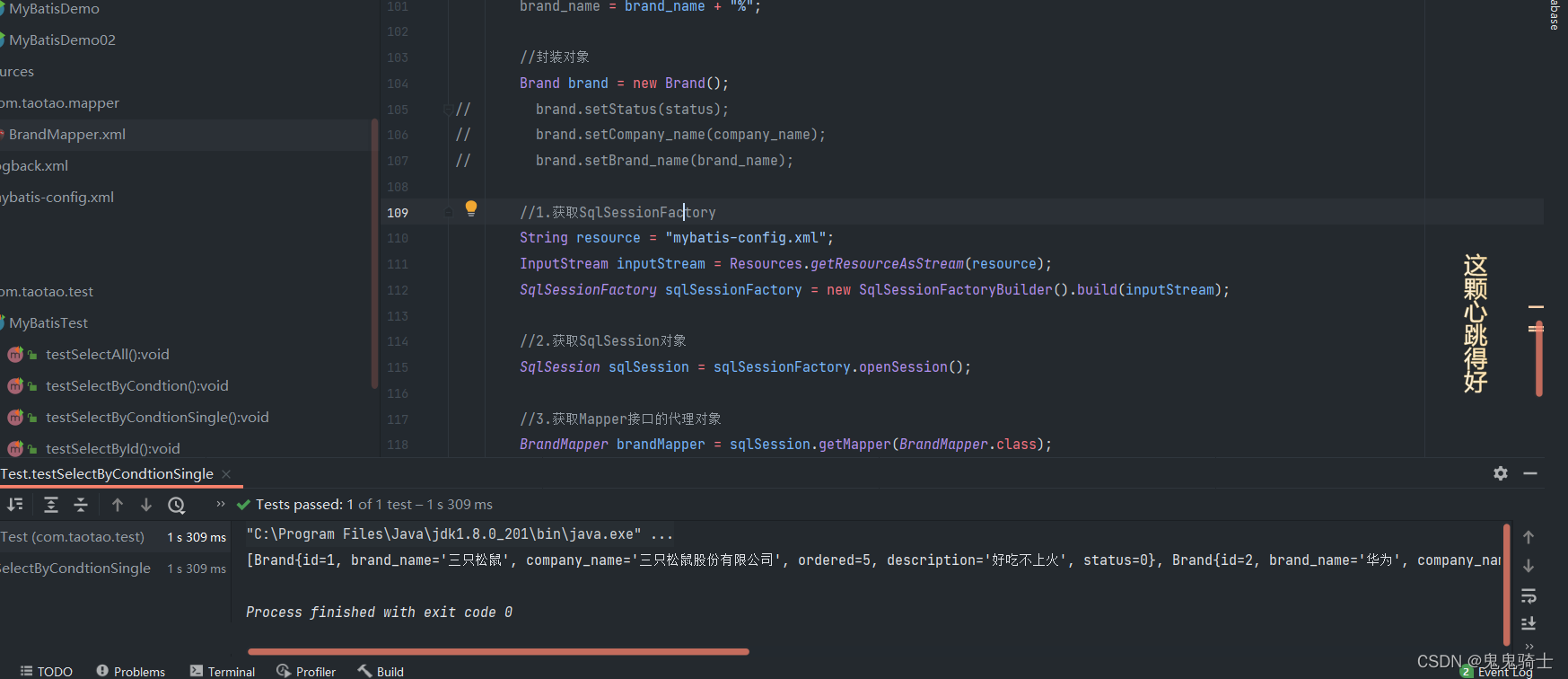Click the 'Process finished with exit code 0' line
The image size is (1568, 679).
379,613
